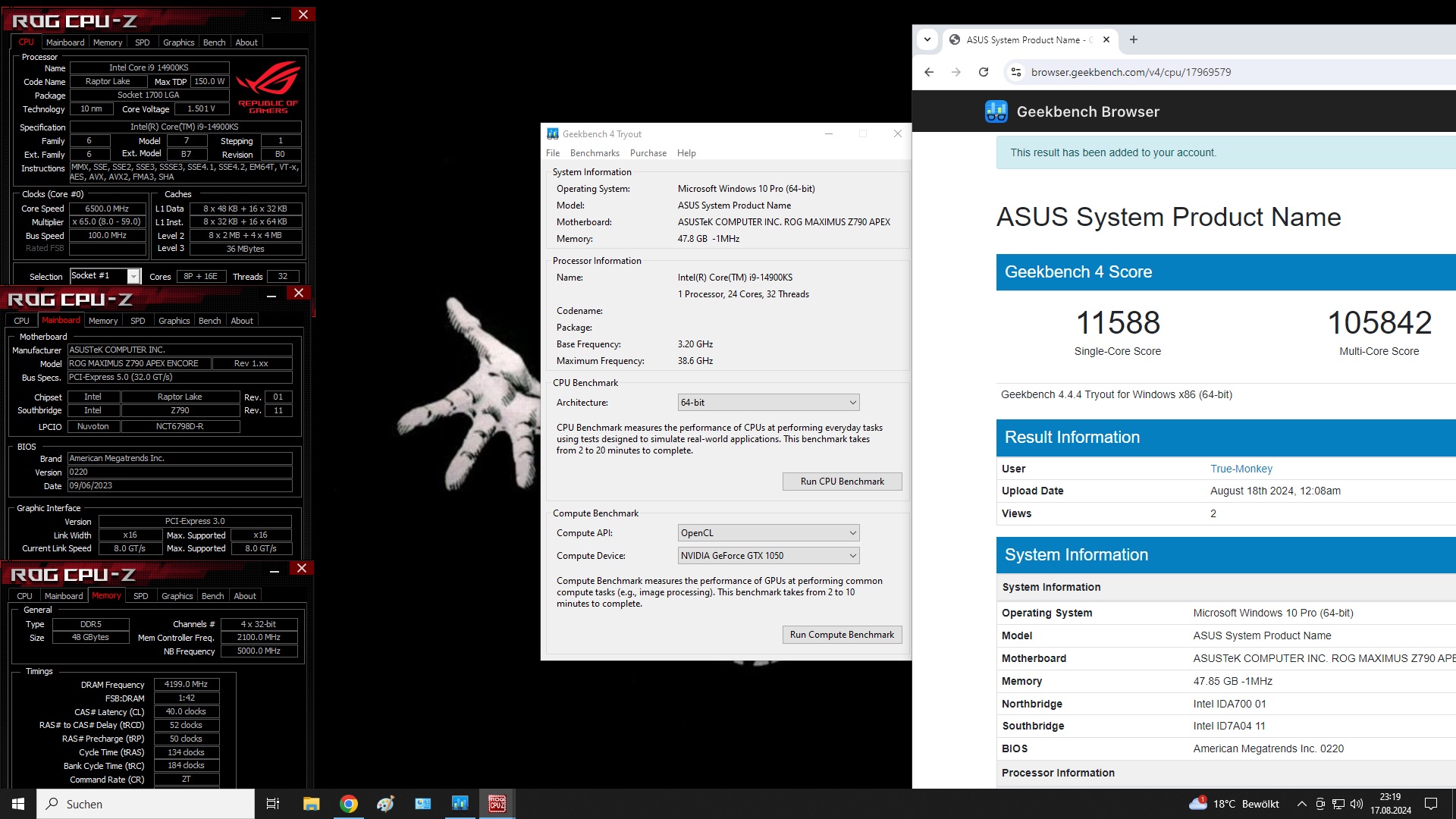Click the Geekbench 4 Tryout window icon
The height and width of the screenshot is (819, 1456).
coord(553,133)
